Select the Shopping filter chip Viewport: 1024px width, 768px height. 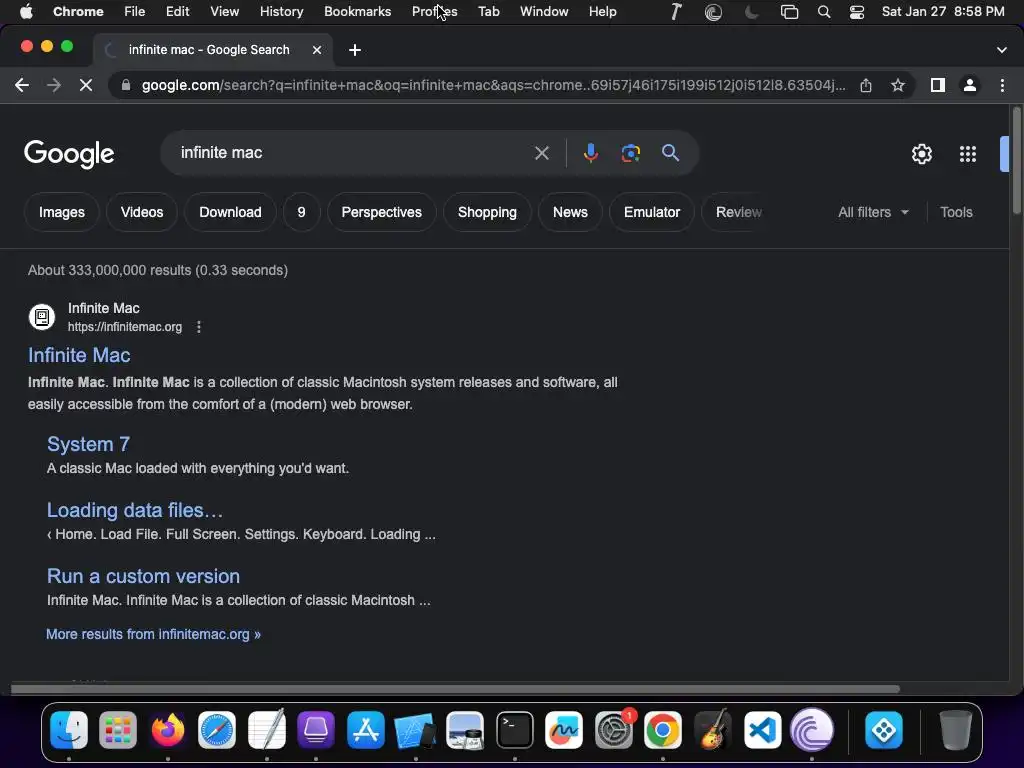pyautogui.click(x=487, y=212)
